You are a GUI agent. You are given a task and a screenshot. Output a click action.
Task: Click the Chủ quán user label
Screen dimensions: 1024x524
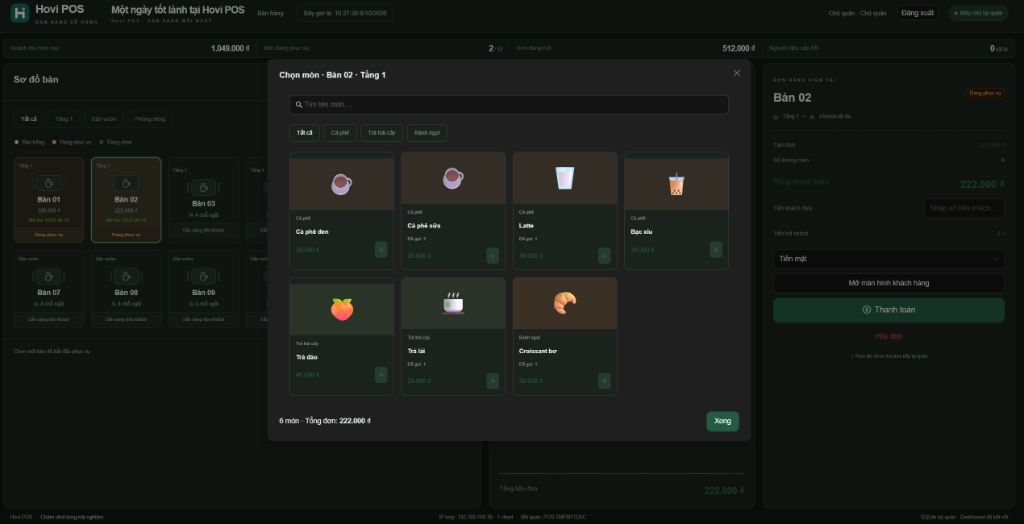857,13
